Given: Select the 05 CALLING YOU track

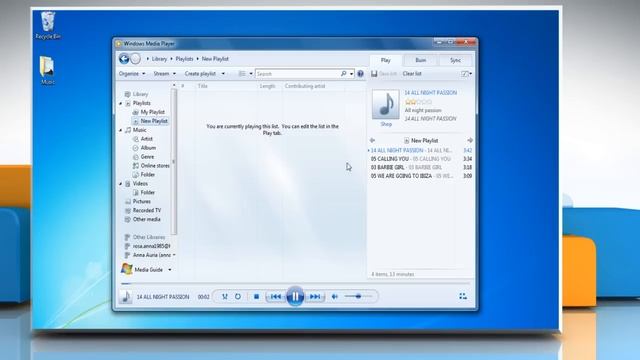Looking at the screenshot, I should click(x=421, y=159).
